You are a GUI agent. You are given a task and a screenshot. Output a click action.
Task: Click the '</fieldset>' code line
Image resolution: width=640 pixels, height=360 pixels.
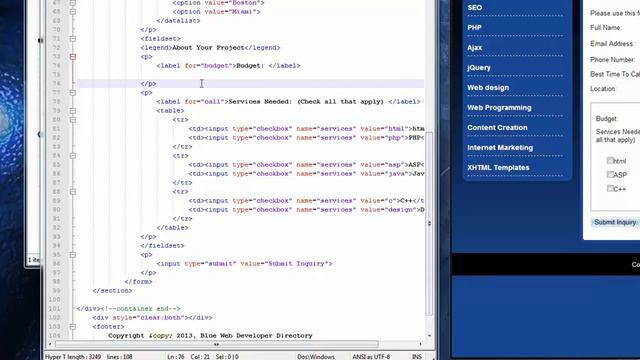pos(162,246)
